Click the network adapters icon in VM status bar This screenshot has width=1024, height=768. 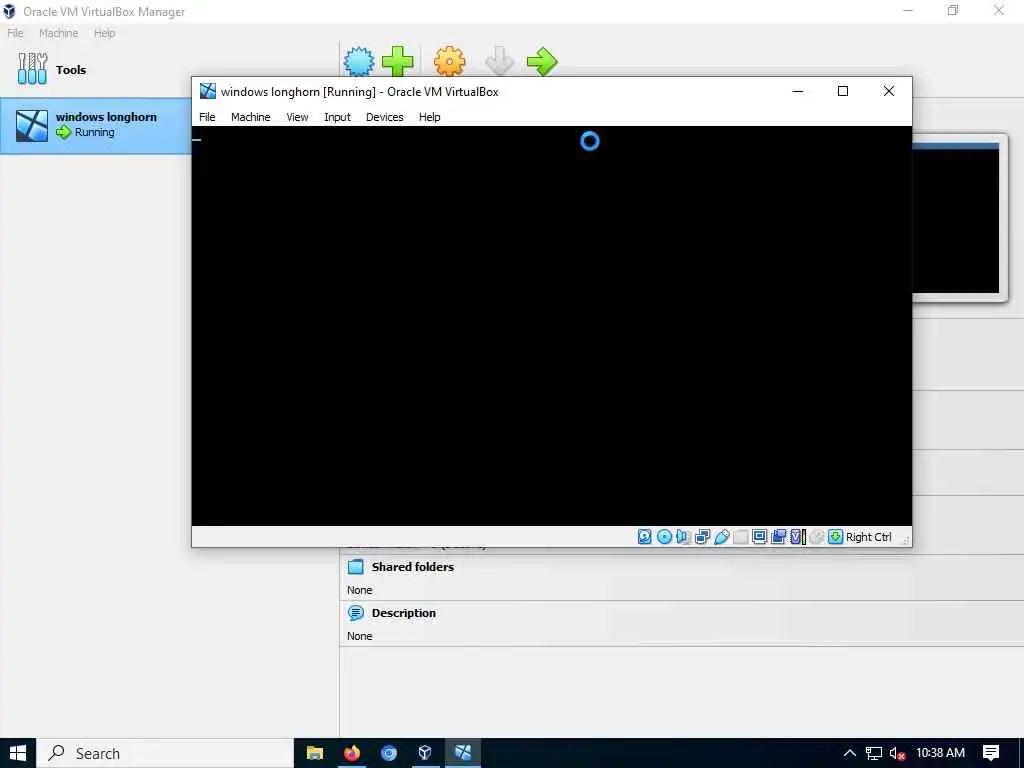click(x=703, y=537)
